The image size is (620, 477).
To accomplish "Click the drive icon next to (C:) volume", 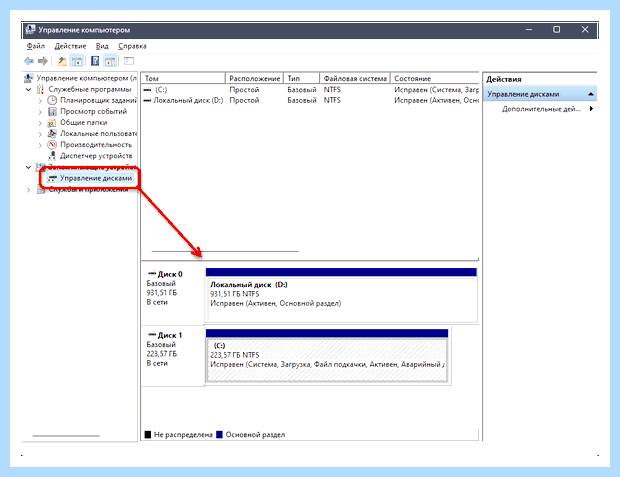I will coord(147,90).
